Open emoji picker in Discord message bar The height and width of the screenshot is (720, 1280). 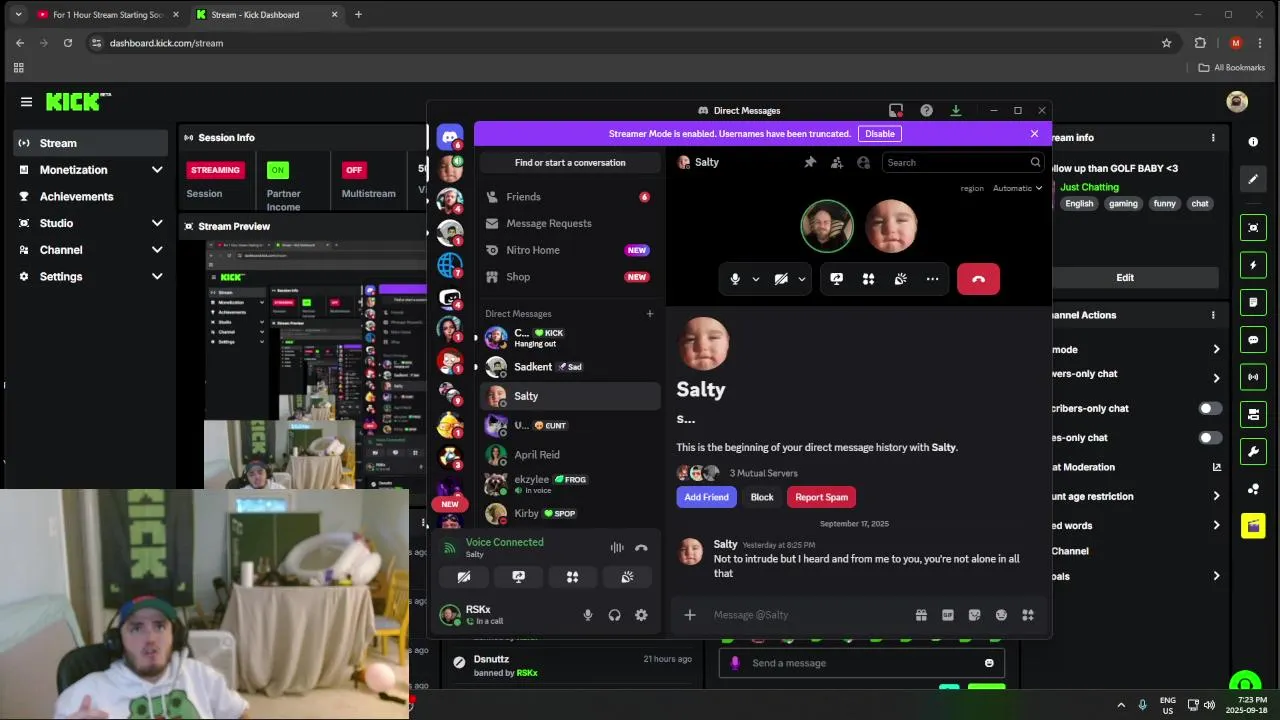[x=1001, y=615]
